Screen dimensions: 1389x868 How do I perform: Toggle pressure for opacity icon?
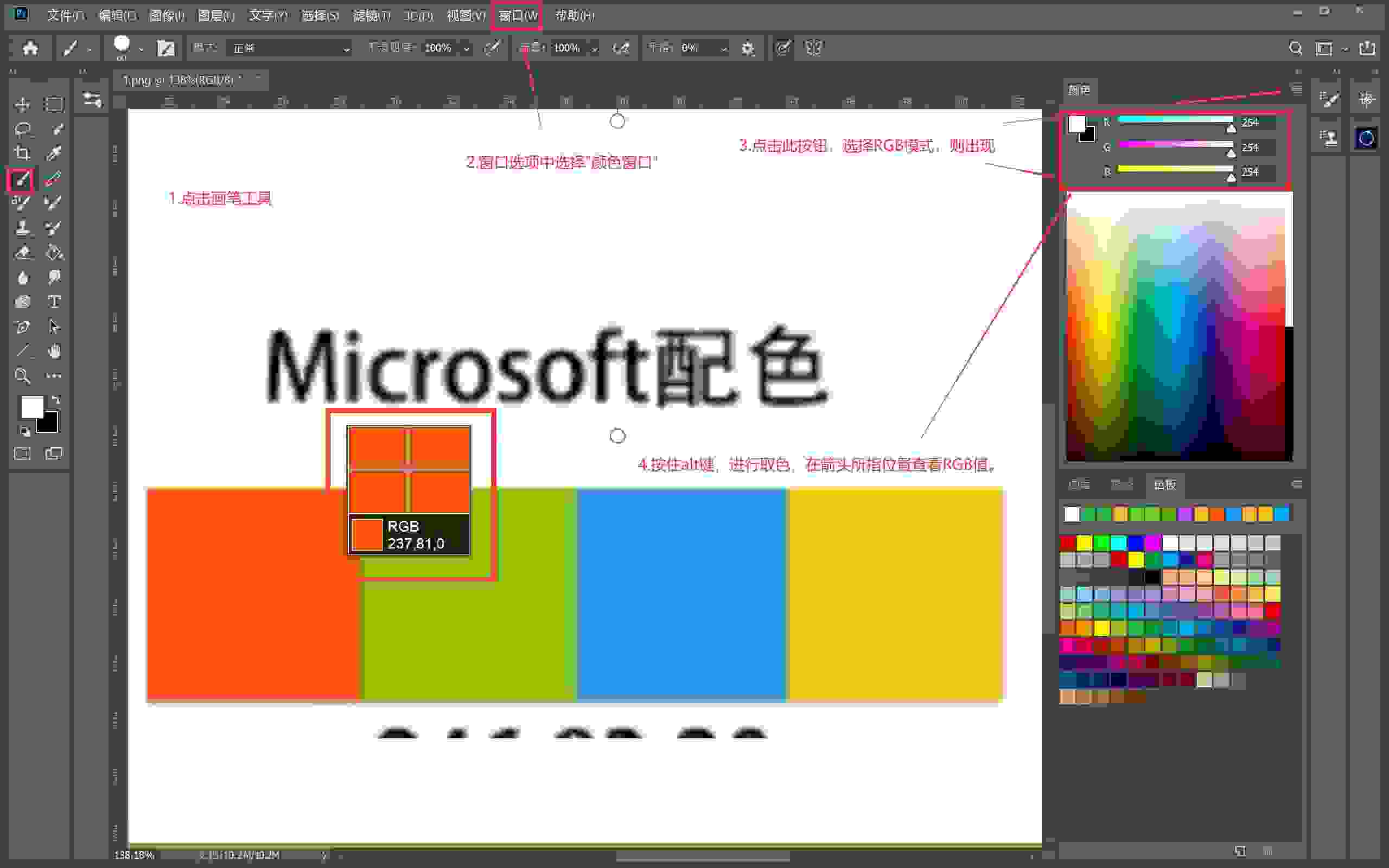click(x=492, y=48)
